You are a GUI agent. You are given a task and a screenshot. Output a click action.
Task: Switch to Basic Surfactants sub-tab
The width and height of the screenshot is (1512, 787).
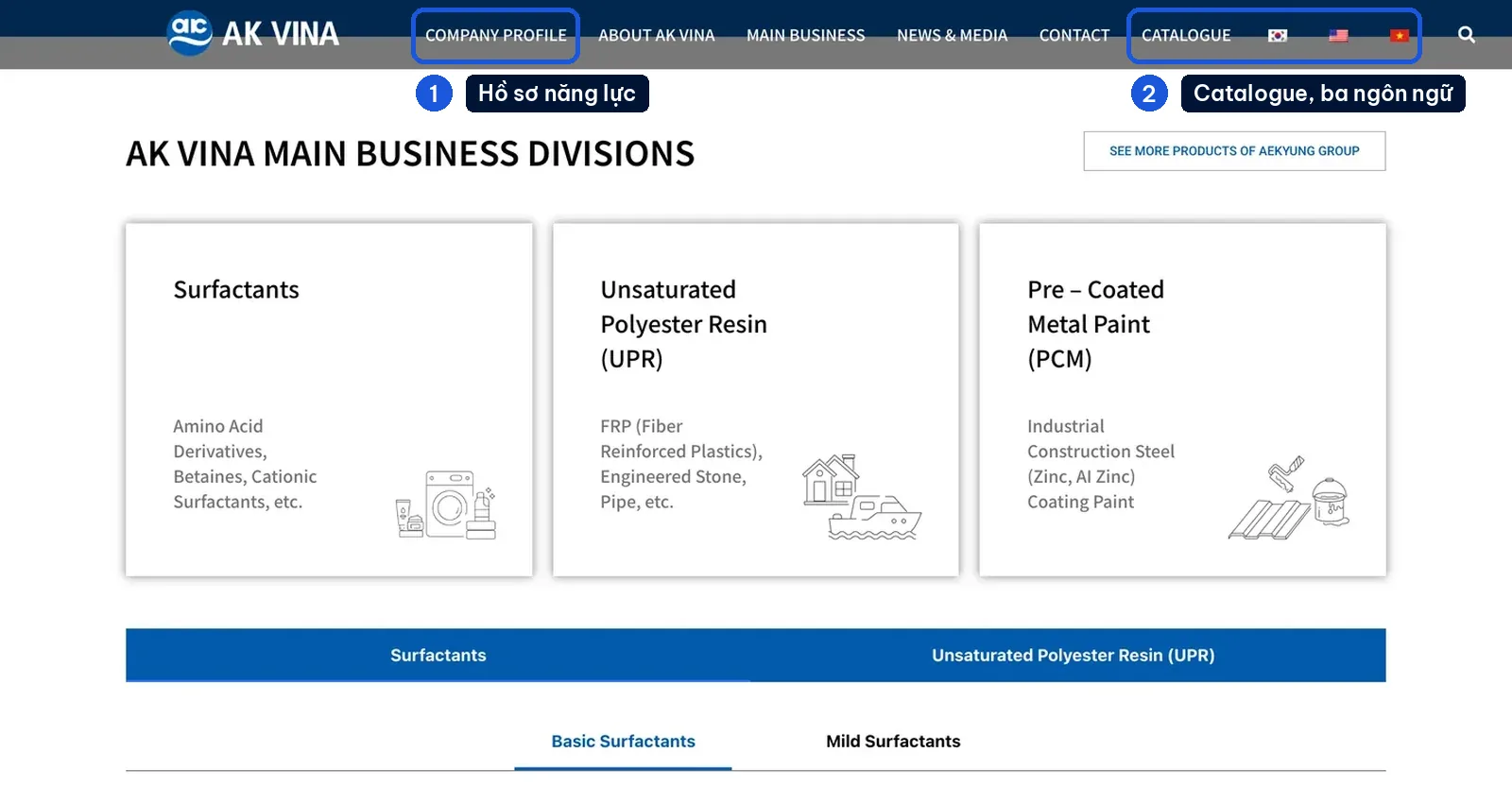coord(624,742)
